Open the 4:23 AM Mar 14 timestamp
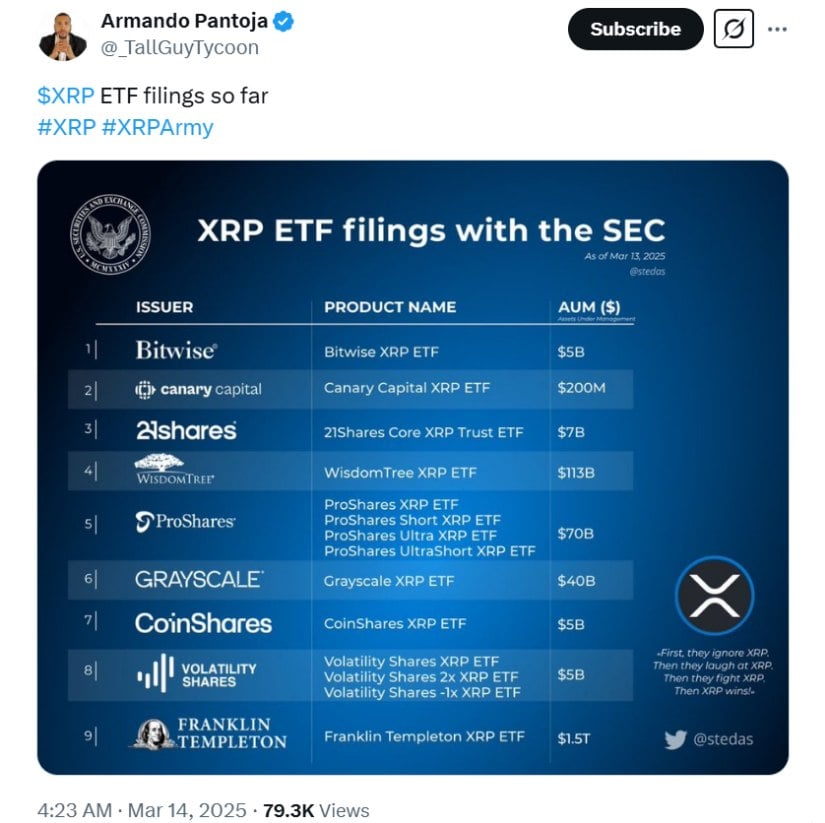 pyautogui.click(x=143, y=810)
